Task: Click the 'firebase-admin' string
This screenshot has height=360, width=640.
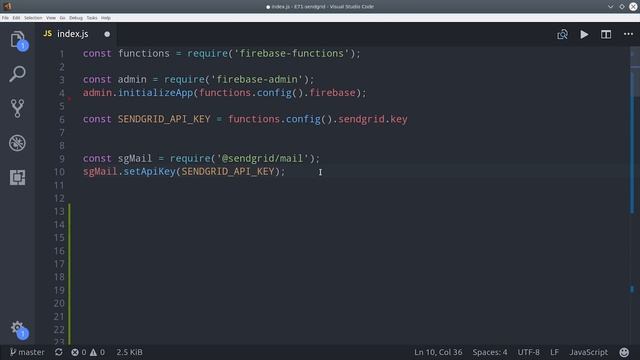Action: [x=257, y=79]
